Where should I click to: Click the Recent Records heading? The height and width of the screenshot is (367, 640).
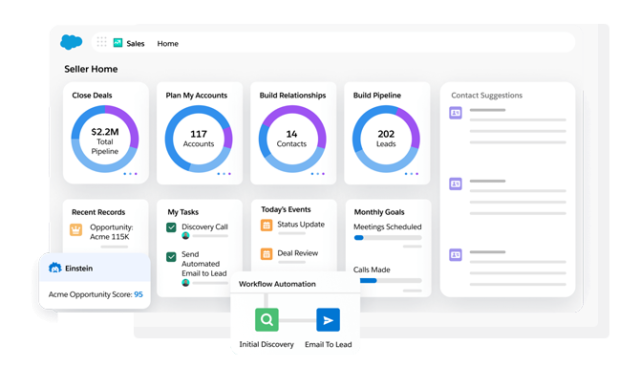click(98, 212)
